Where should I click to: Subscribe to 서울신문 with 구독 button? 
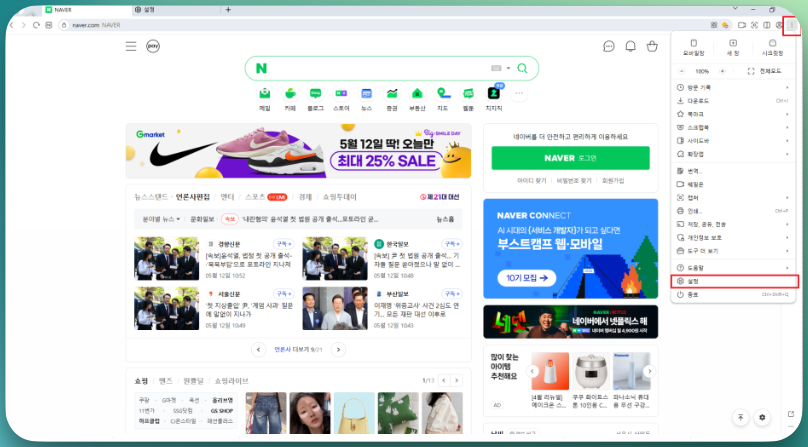pos(284,294)
